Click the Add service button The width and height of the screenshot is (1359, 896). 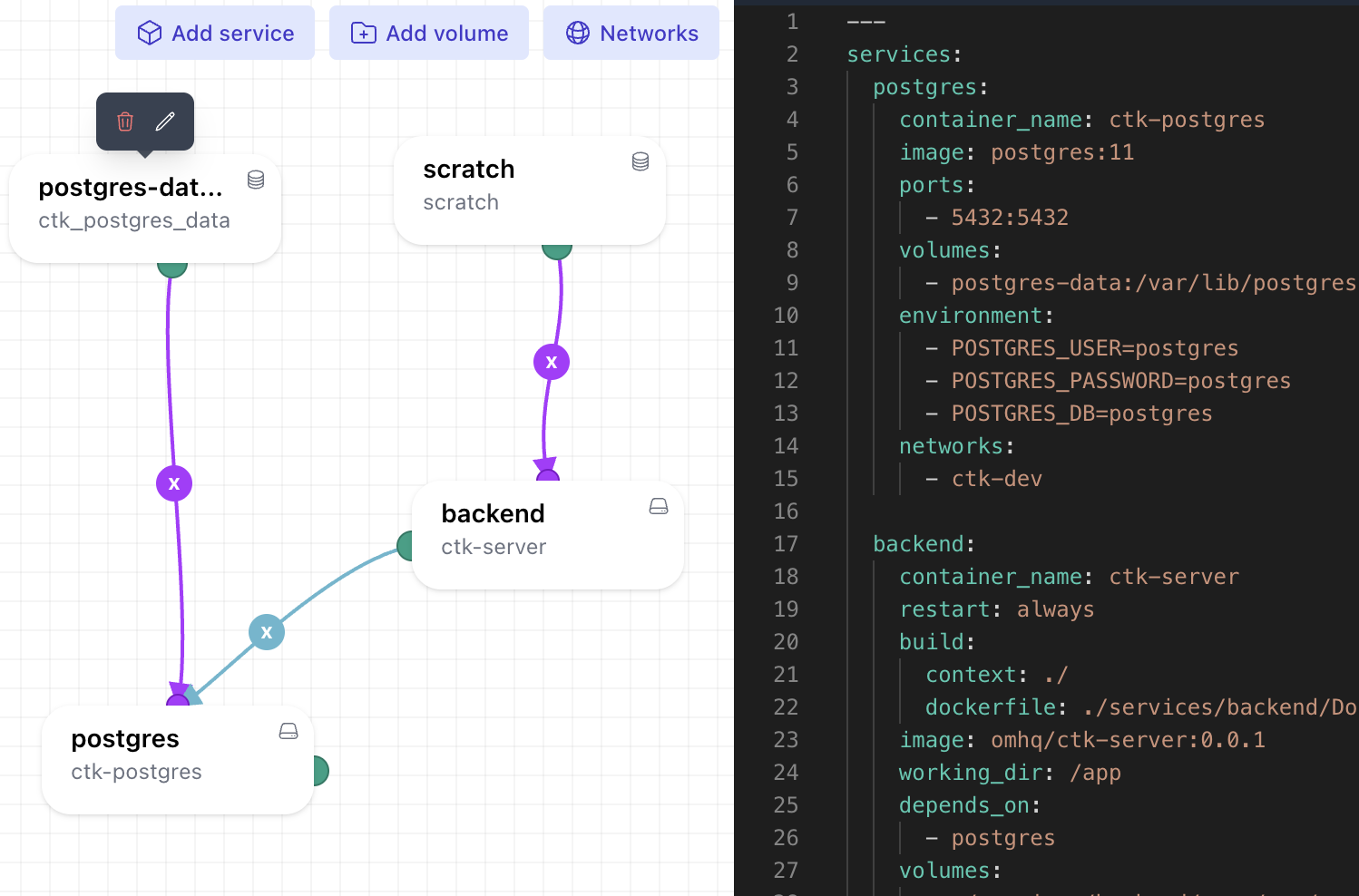[214, 32]
